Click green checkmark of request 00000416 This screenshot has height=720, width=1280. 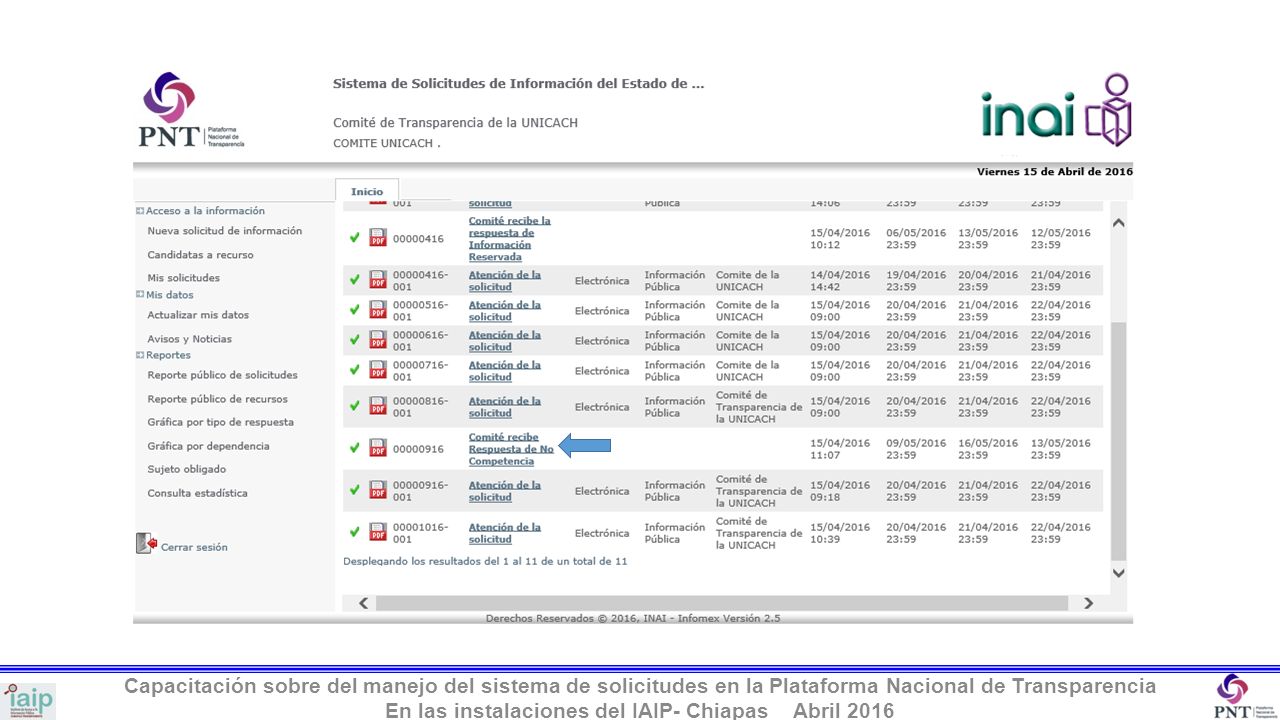(354, 238)
